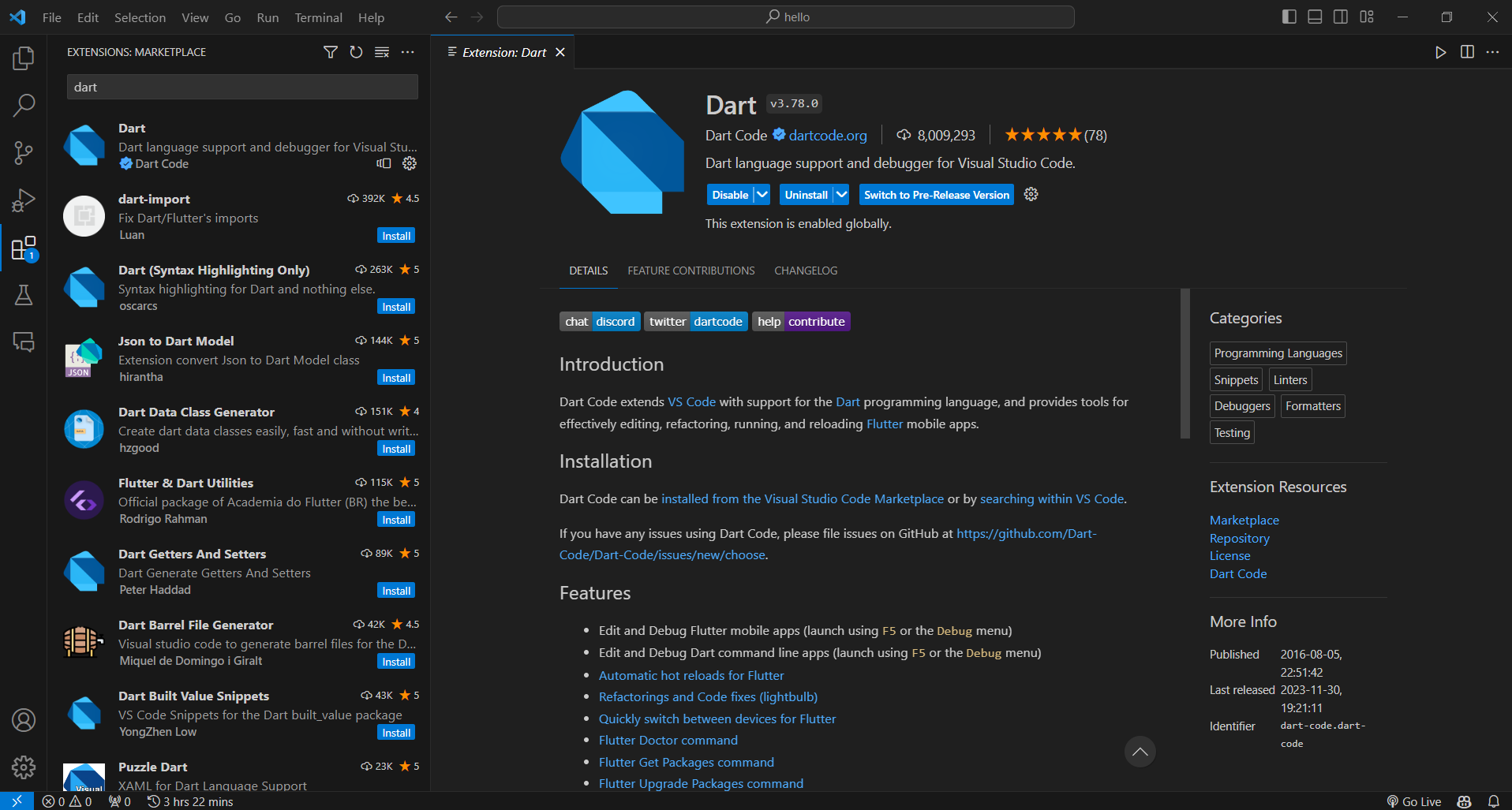Toggle Secondary Side Bar visibility
Screen dimensions: 1512x810
point(1341,17)
